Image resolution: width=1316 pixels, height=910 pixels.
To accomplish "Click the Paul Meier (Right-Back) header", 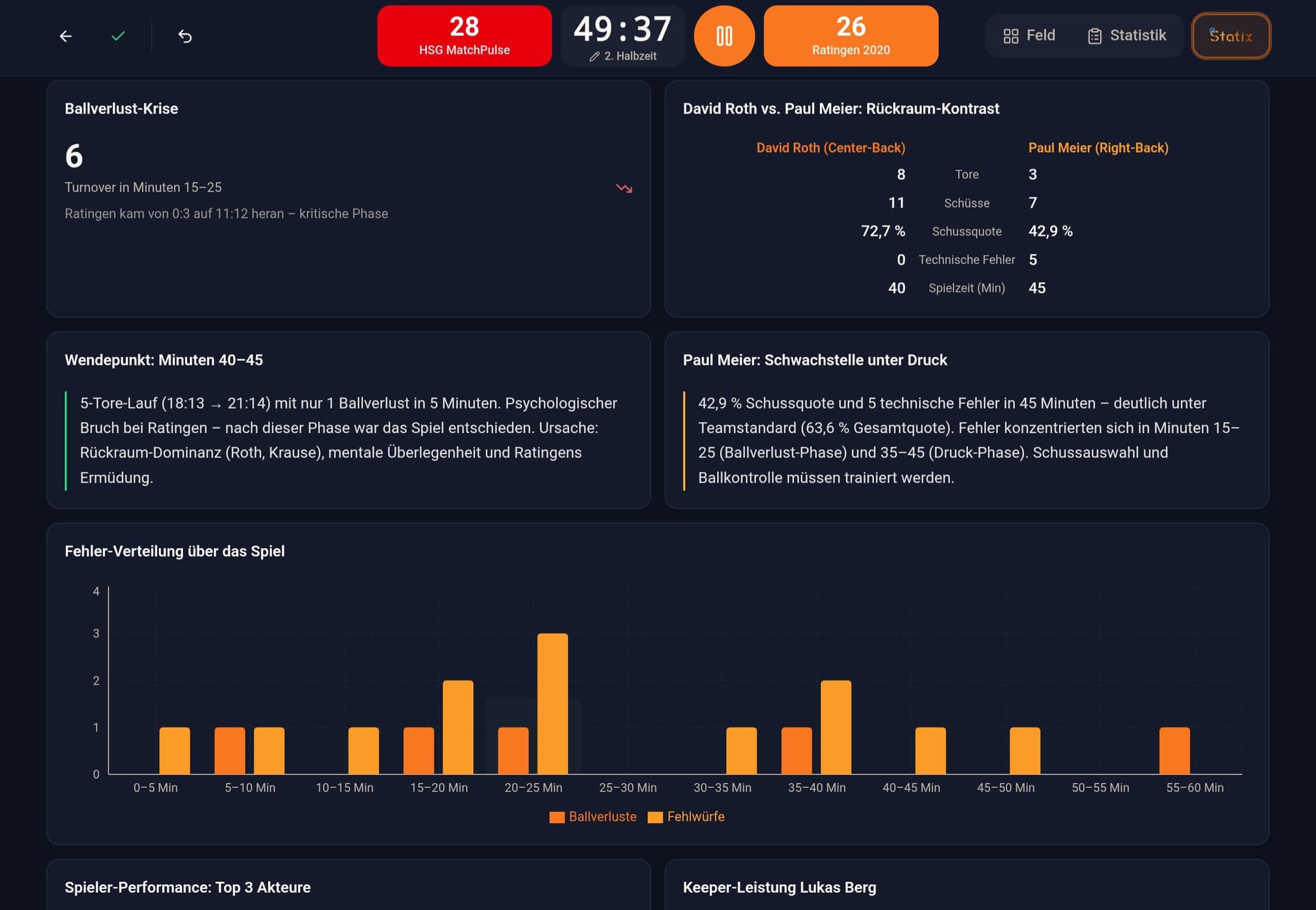I will [1098, 148].
